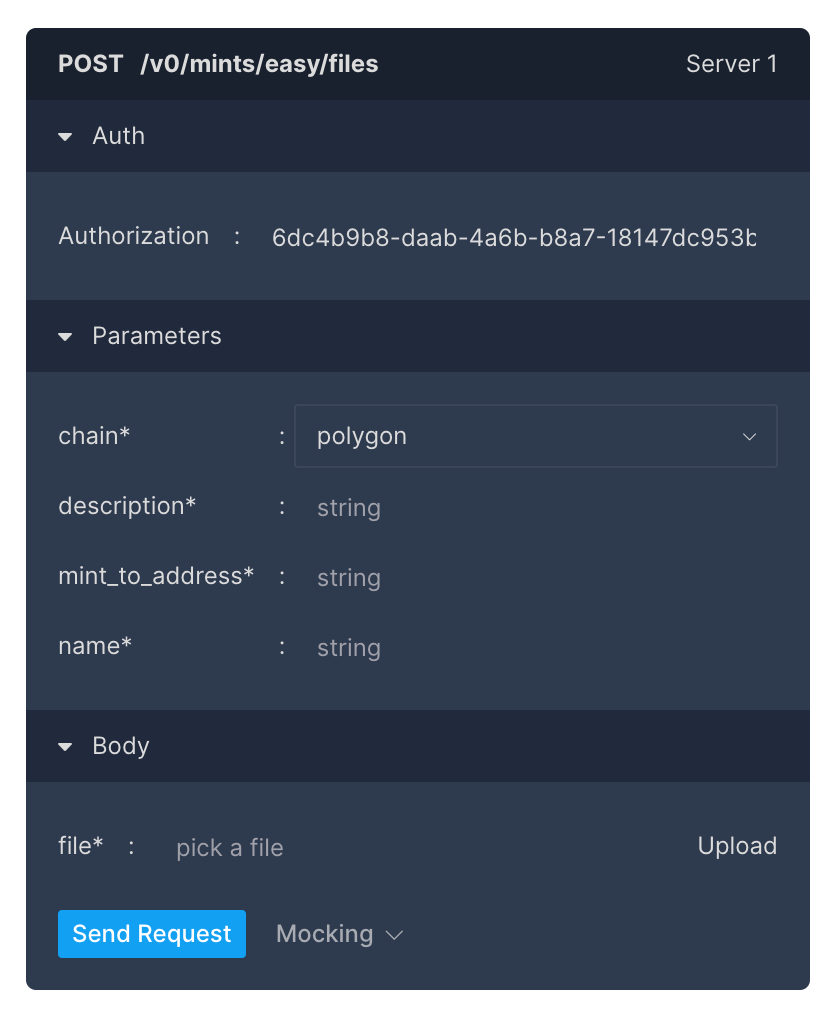Click the Authorization label

[x=133, y=236]
